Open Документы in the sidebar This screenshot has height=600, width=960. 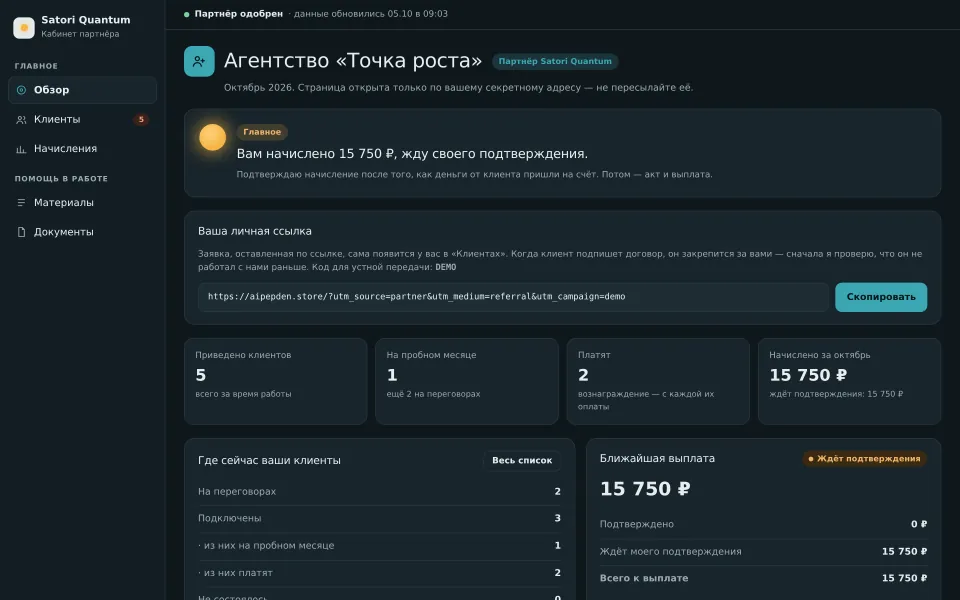(x=83, y=232)
